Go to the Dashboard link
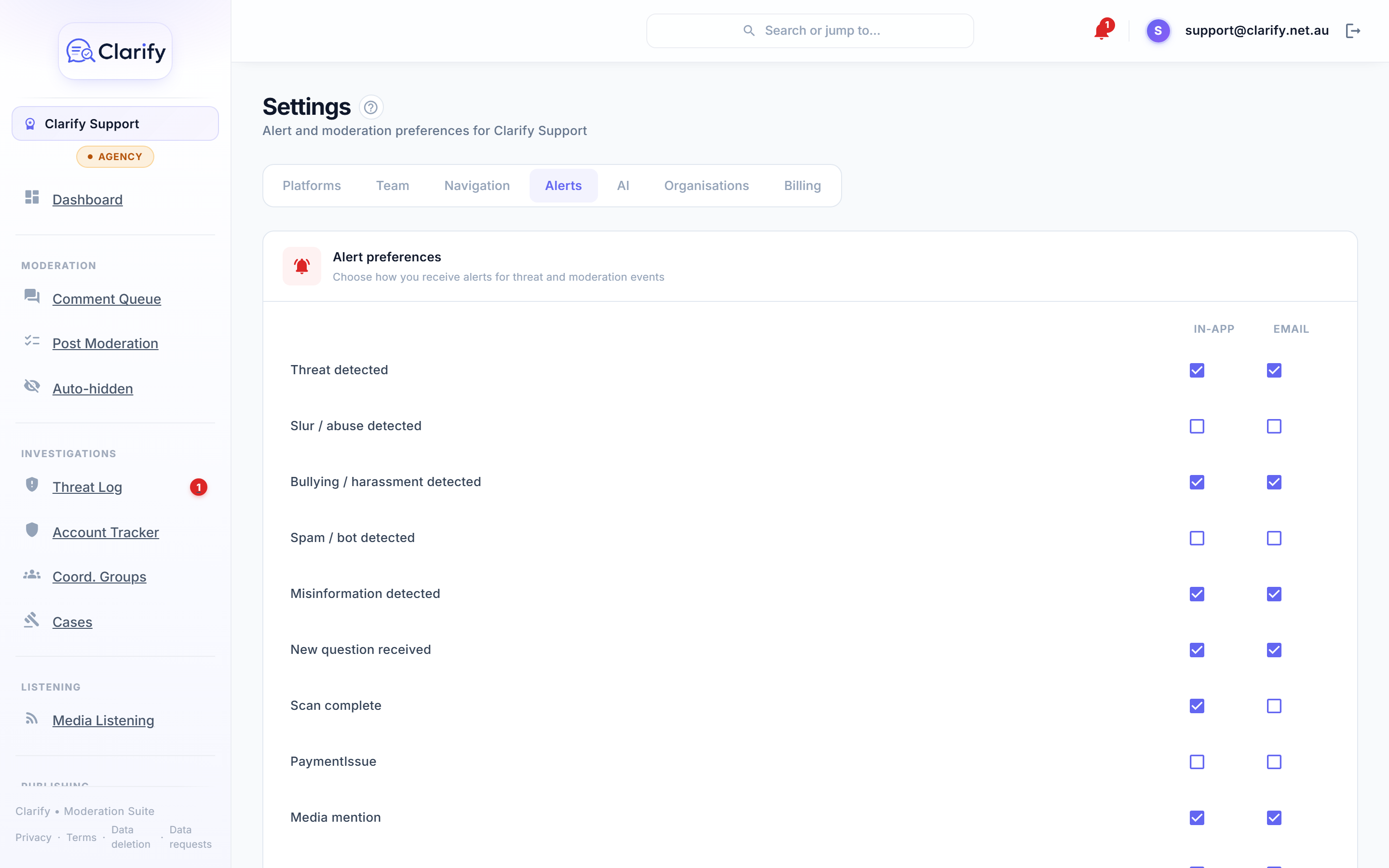Viewport: 1389px width, 868px height. point(87,200)
